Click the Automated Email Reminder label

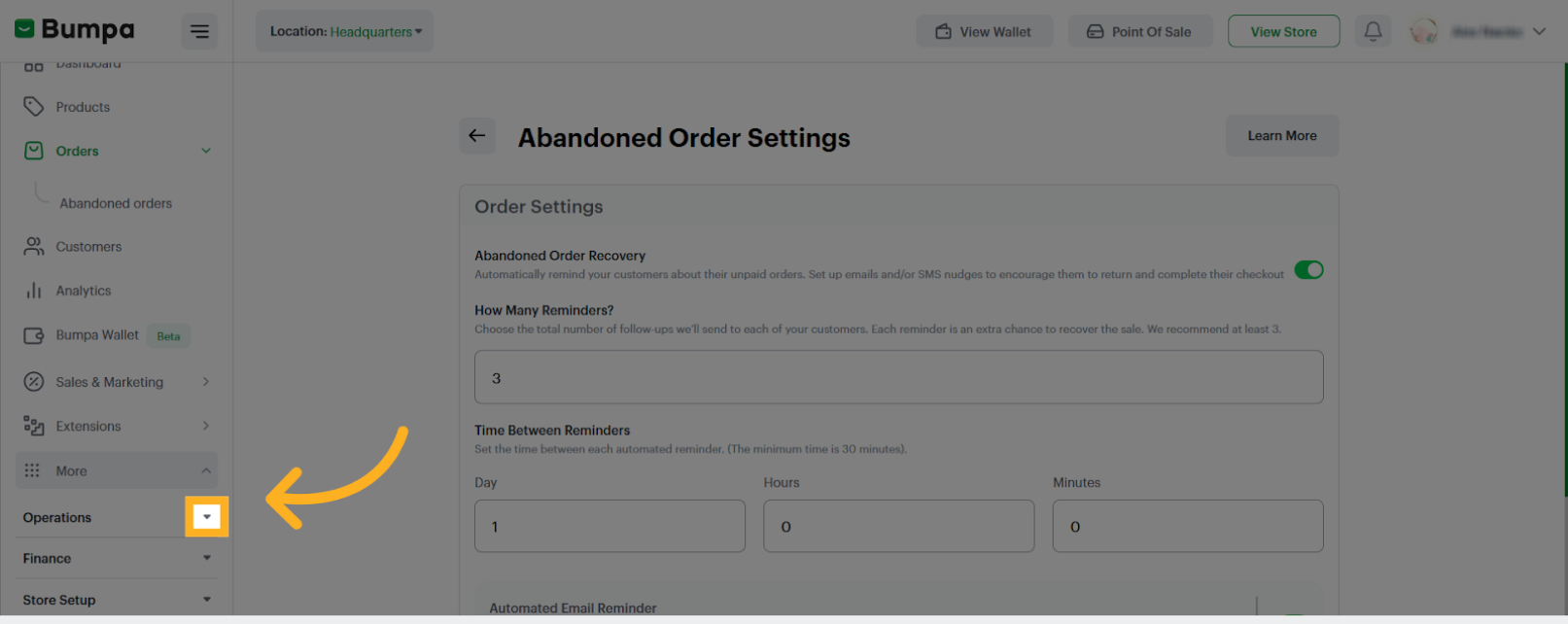coord(573,608)
